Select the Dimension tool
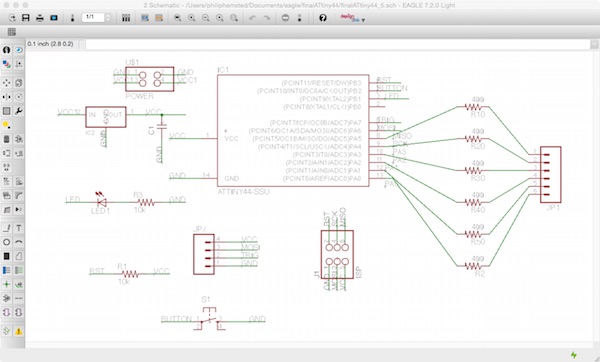 click(19, 298)
